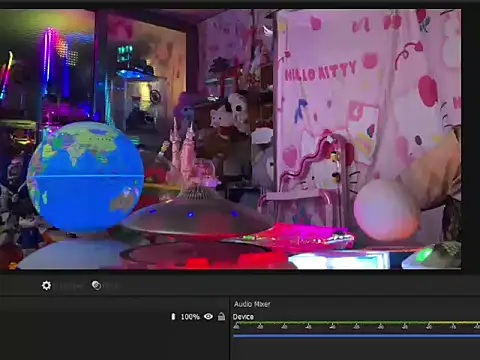
Task: Adjust the blue Device volume slider
Action: [x=356, y=336]
